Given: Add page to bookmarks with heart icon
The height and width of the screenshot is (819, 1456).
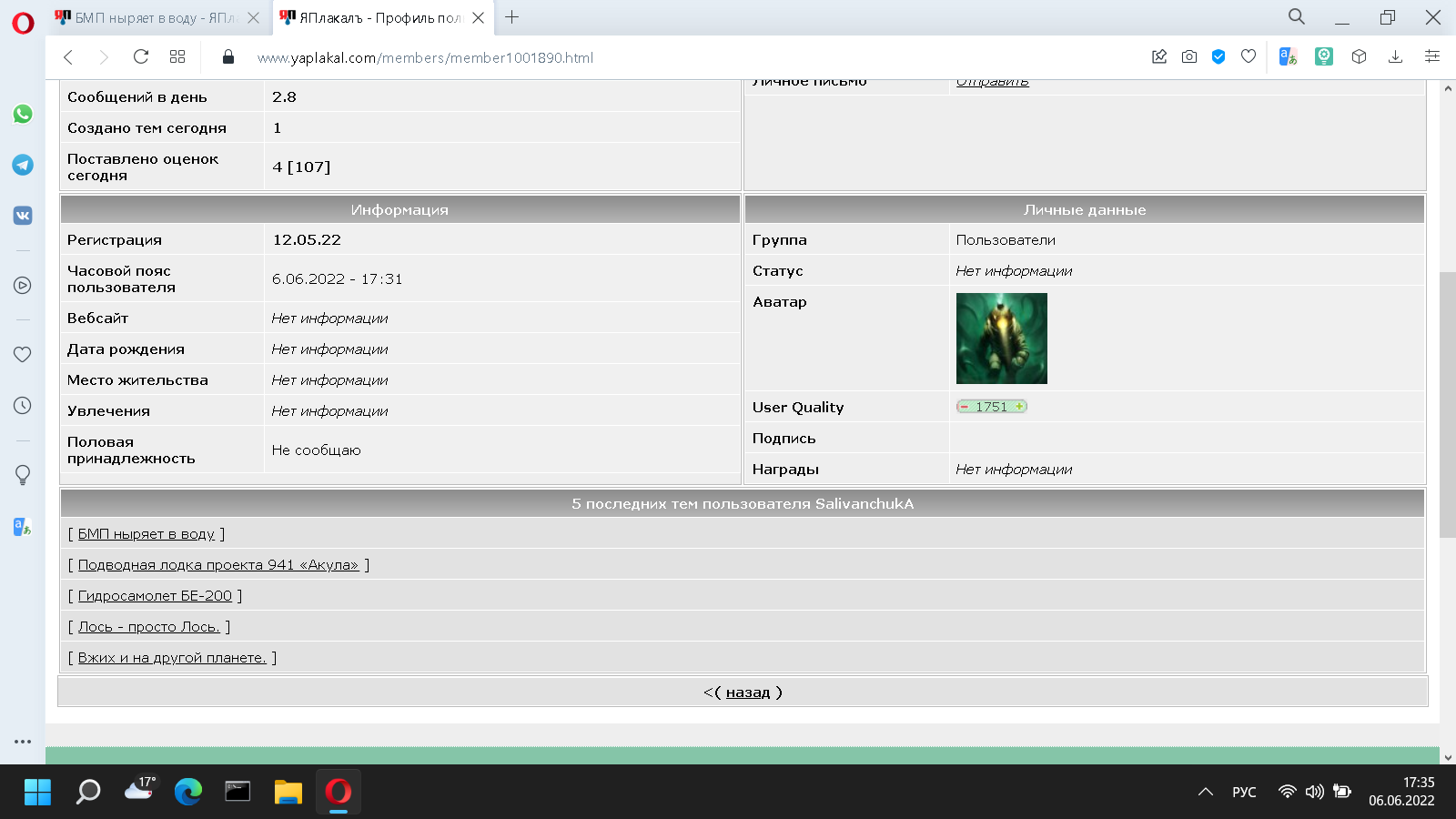Looking at the screenshot, I should pyautogui.click(x=1249, y=56).
